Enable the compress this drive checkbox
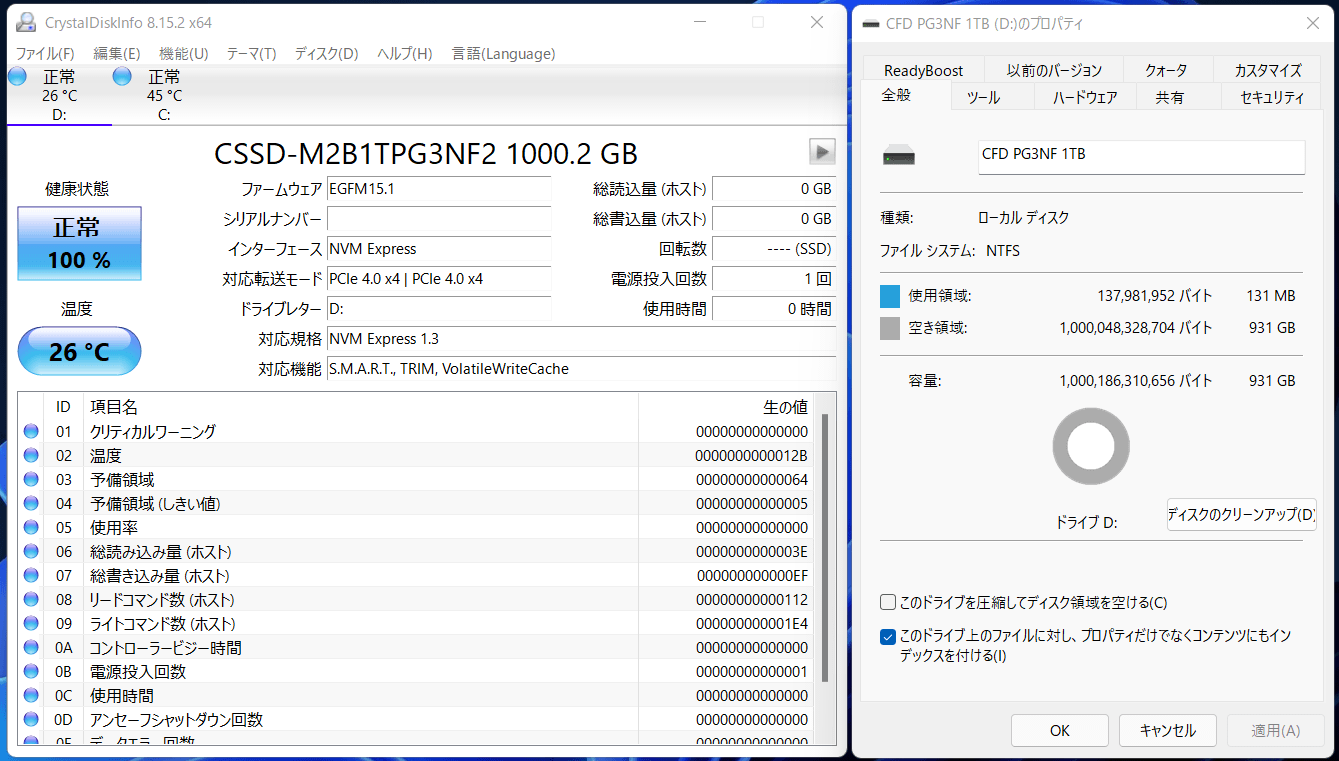 pos(888,602)
